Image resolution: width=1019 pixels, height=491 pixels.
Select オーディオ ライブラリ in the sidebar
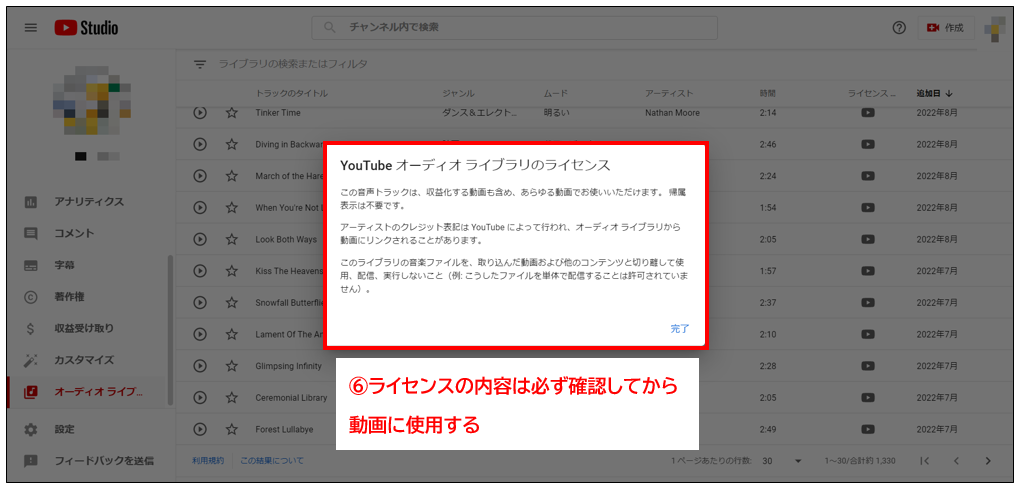coord(84,392)
